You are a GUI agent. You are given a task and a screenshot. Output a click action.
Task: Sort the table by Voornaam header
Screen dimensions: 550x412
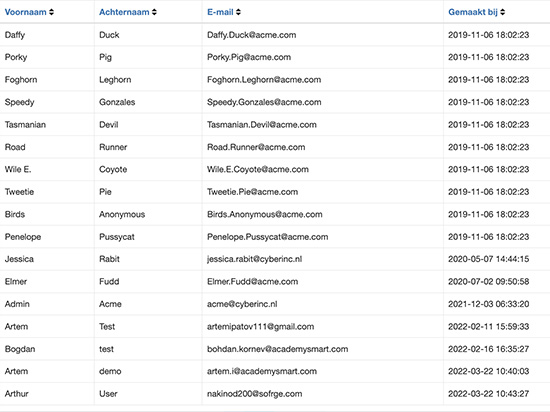tap(26, 12)
